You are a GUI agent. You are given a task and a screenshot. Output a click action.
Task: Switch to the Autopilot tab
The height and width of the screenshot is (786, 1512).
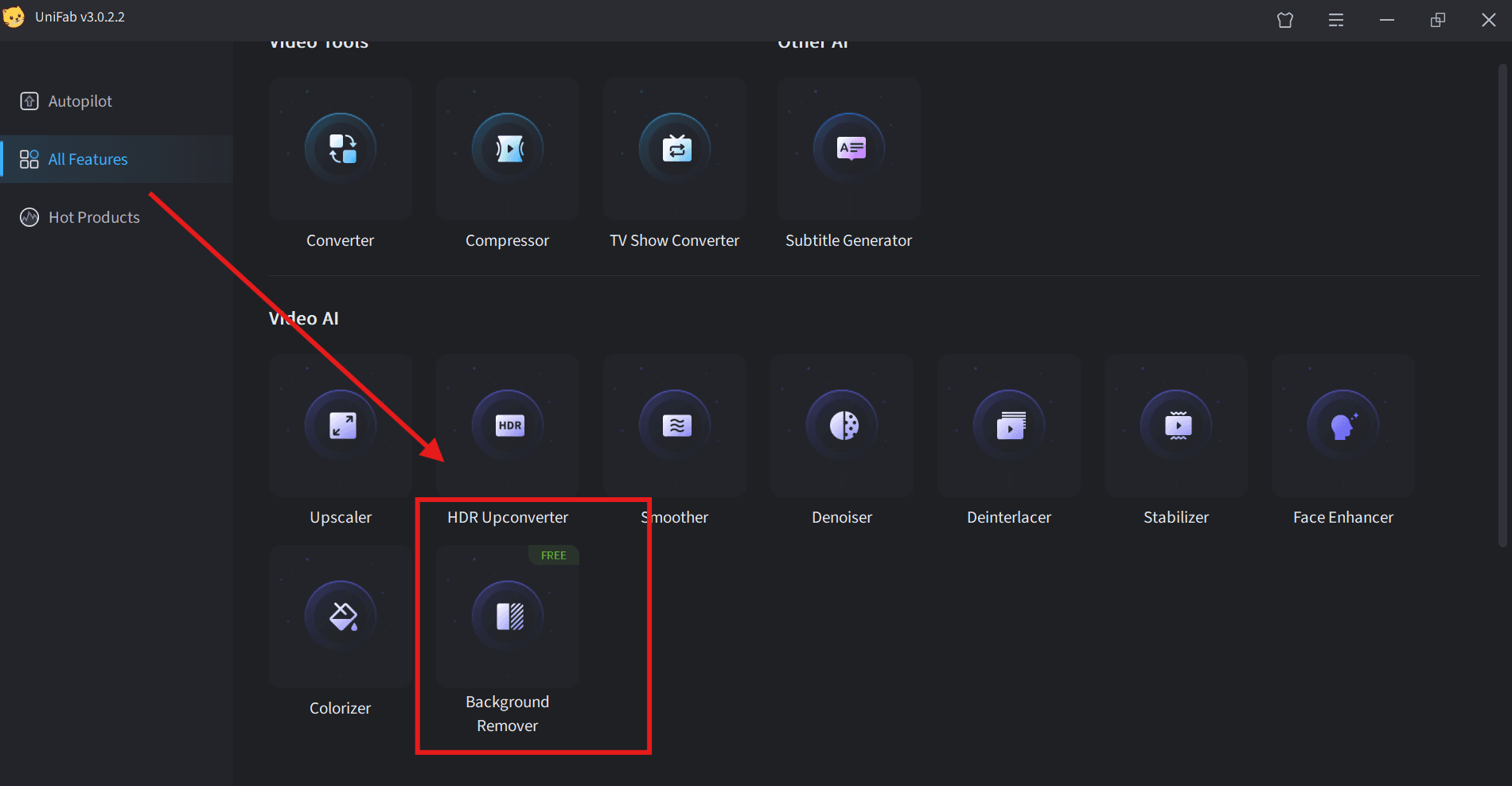pos(80,101)
